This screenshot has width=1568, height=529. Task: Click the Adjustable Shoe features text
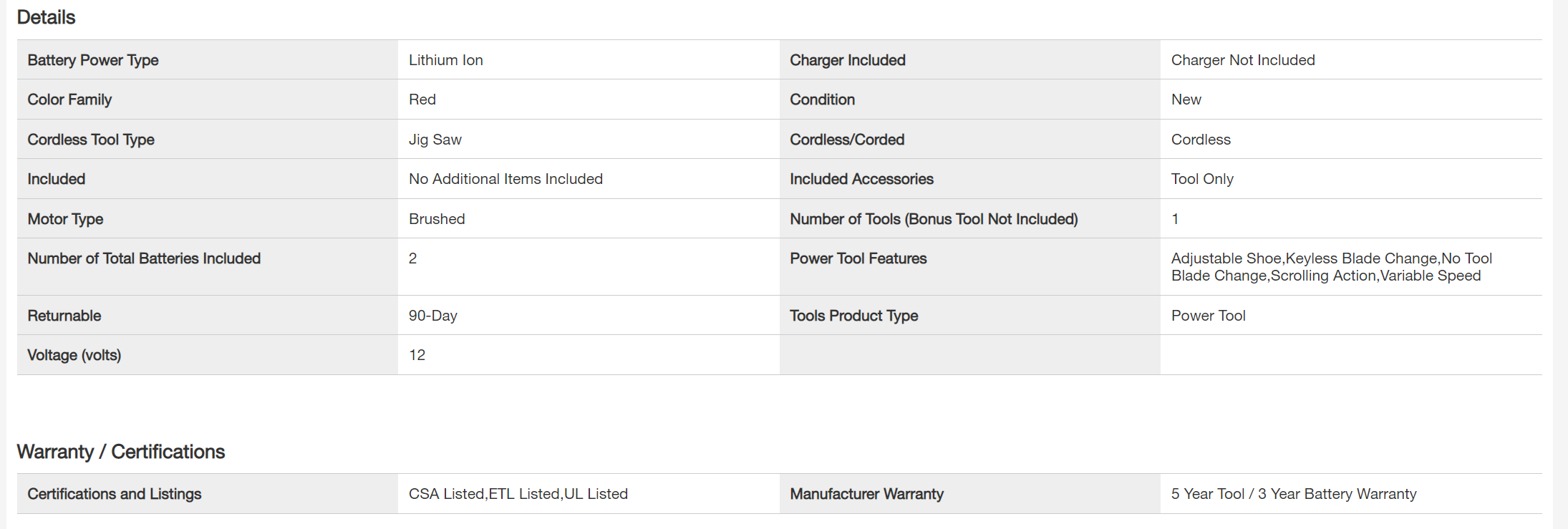tap(1331, 267)
